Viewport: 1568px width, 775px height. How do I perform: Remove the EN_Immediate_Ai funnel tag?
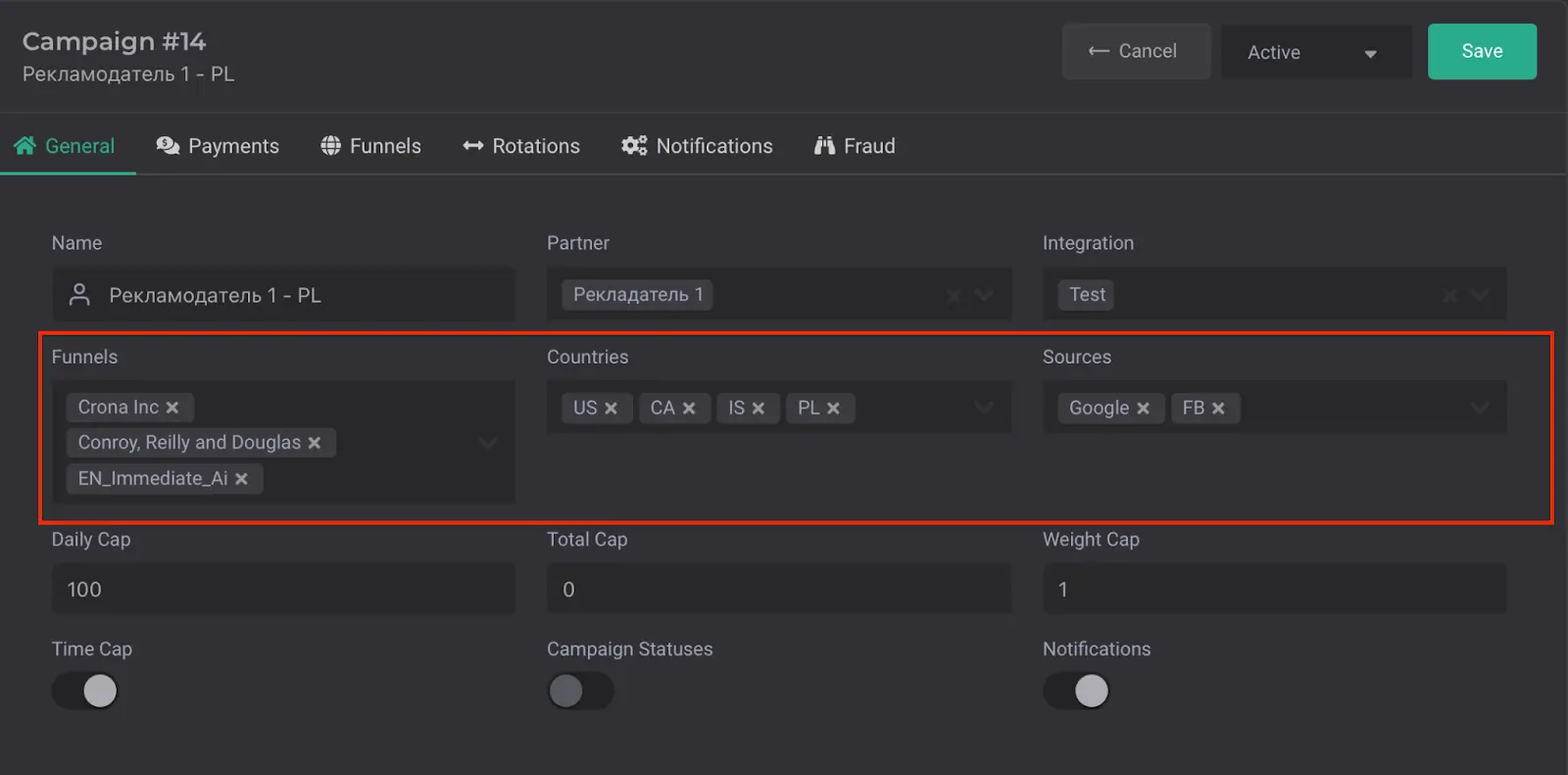(x=241, y=479)
